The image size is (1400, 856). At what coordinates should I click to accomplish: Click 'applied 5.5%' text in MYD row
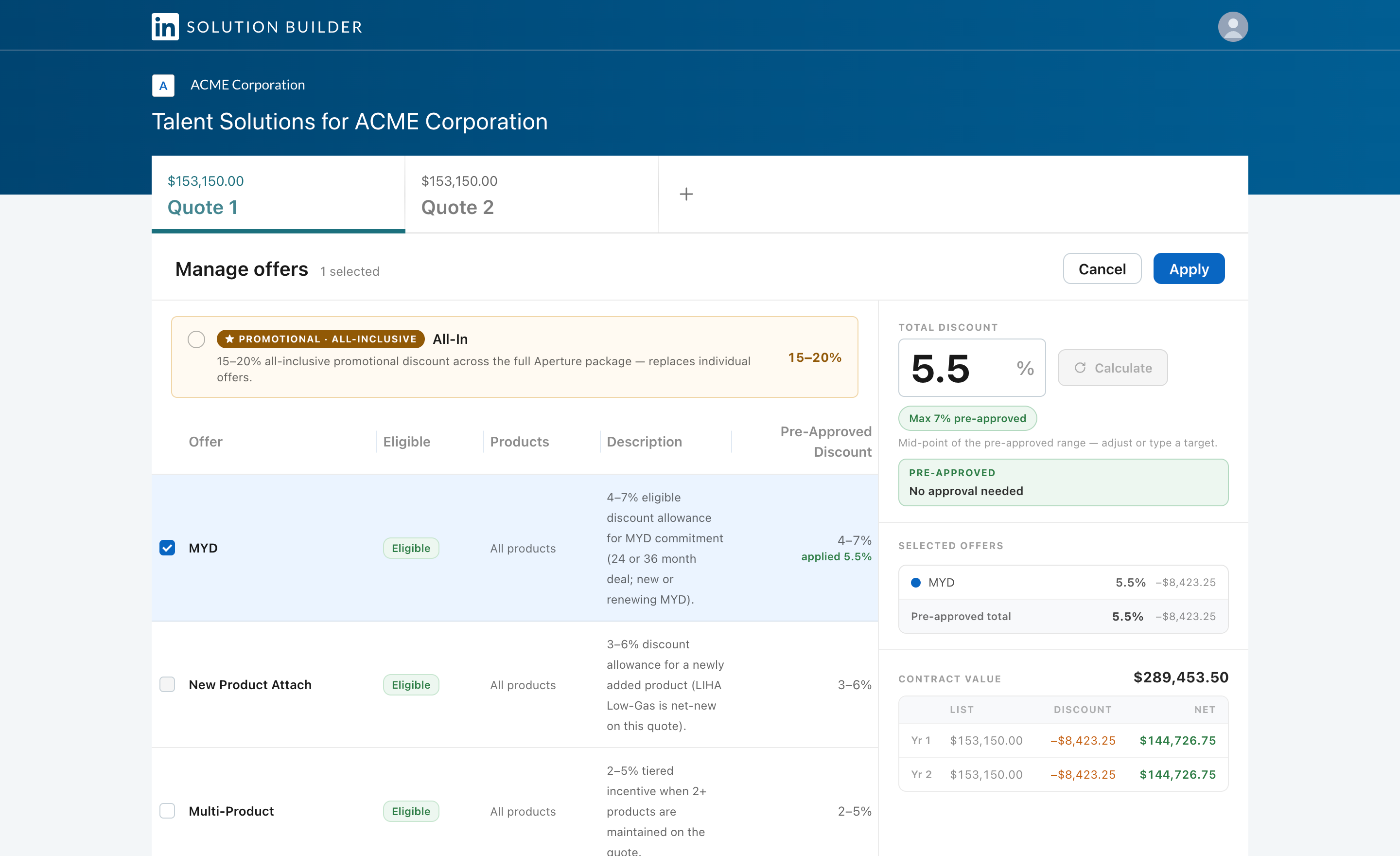836,556
